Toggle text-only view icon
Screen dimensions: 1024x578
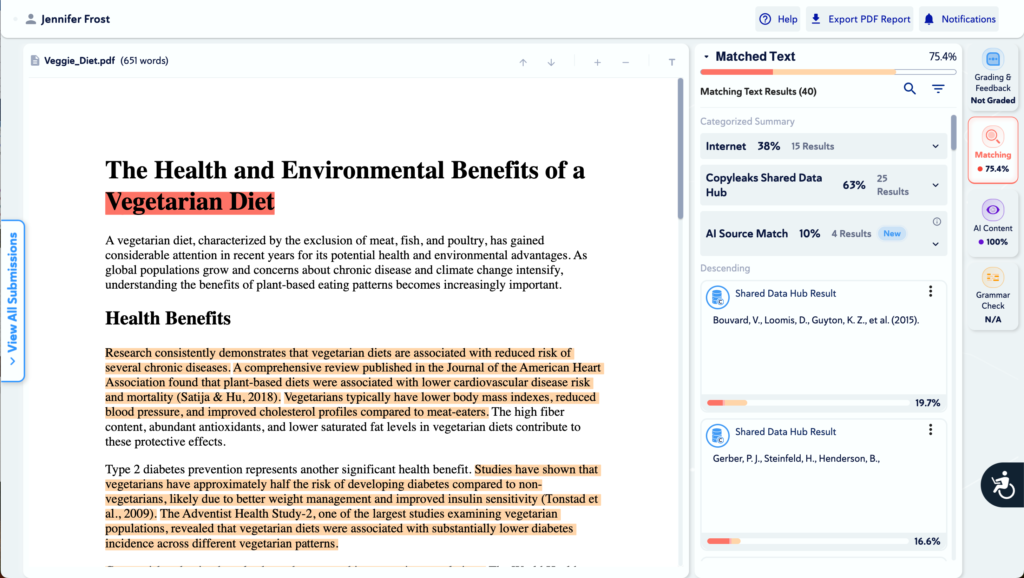coord(671,62)
